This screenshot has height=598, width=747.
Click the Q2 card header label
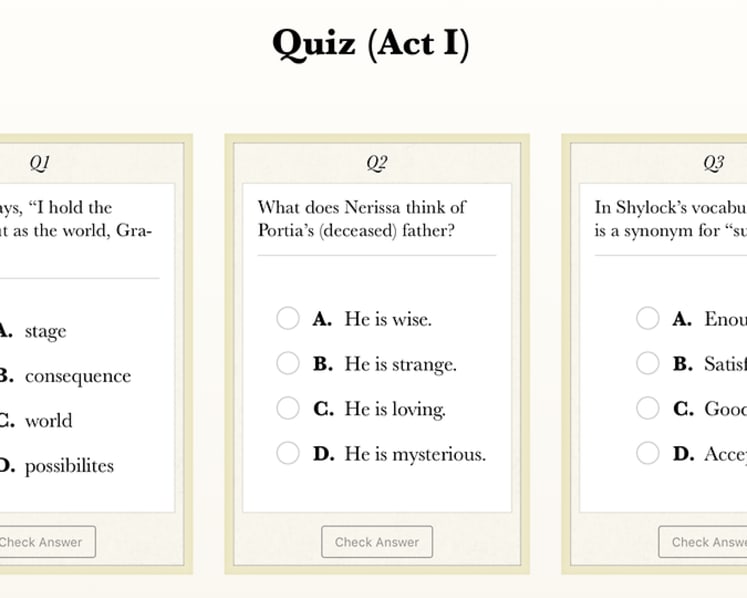377,163
